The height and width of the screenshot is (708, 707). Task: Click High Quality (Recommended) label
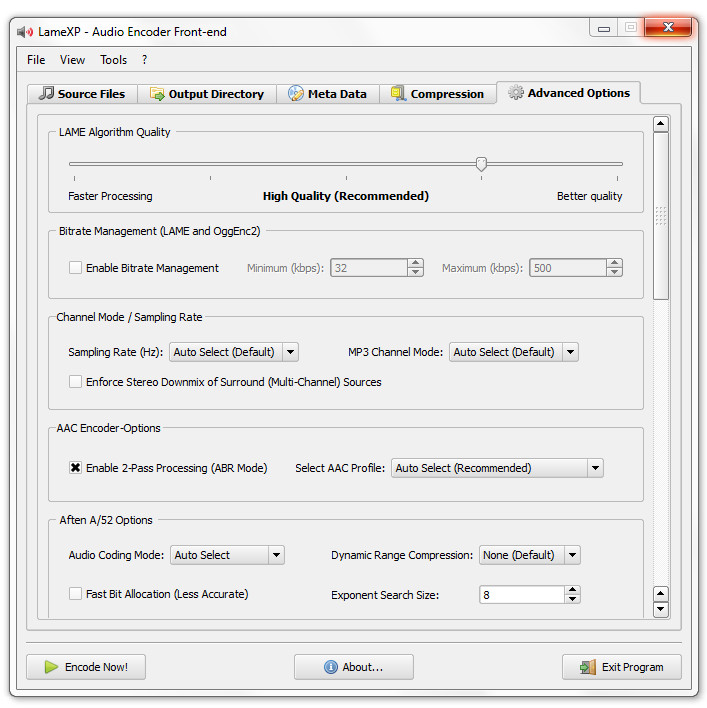point(346,196)
